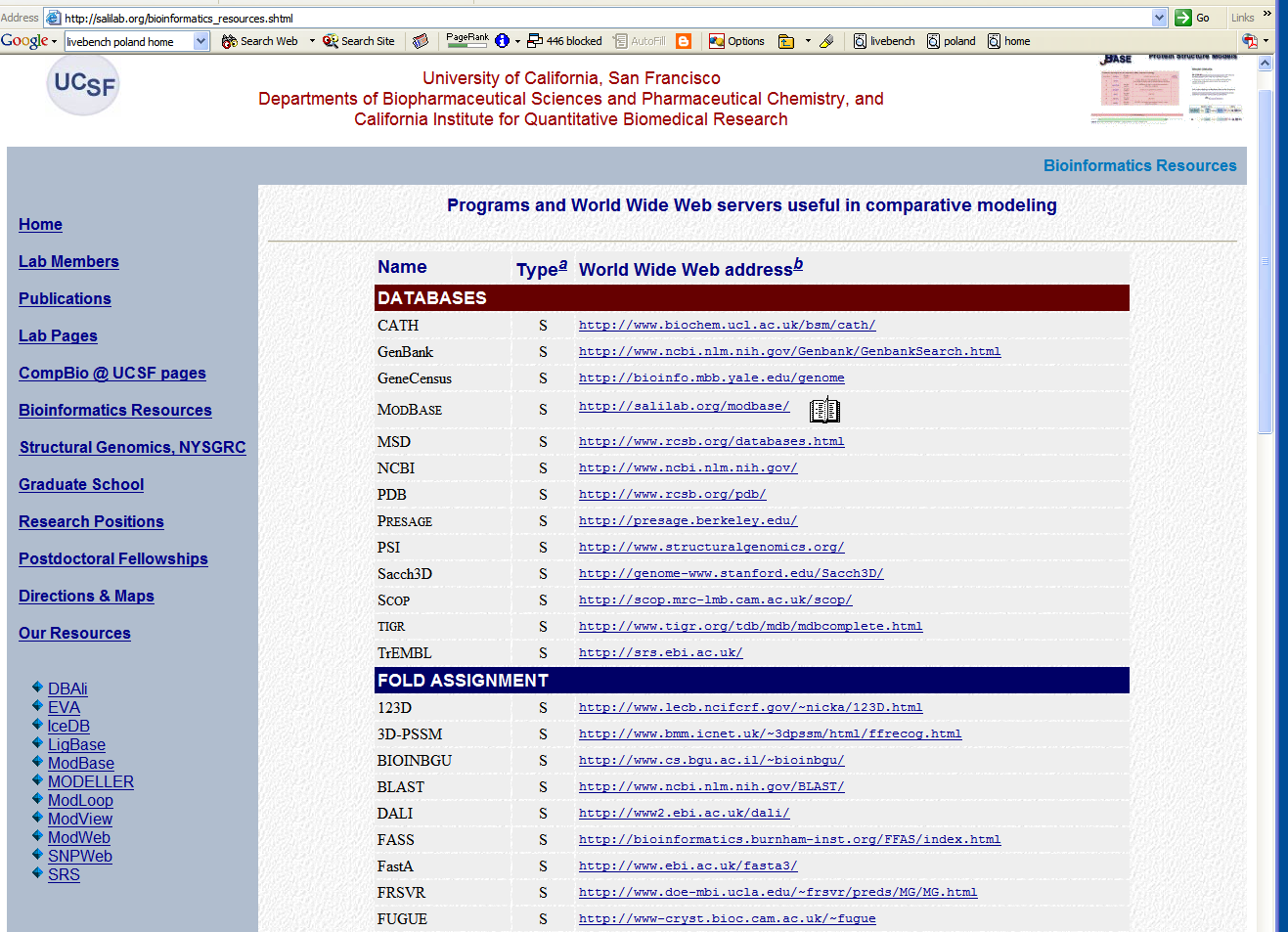Image resolution: width=1288 pixels, height=932 pixels.
Task: Follow the MODELLER link in resources list
Action: click(91, 781)
